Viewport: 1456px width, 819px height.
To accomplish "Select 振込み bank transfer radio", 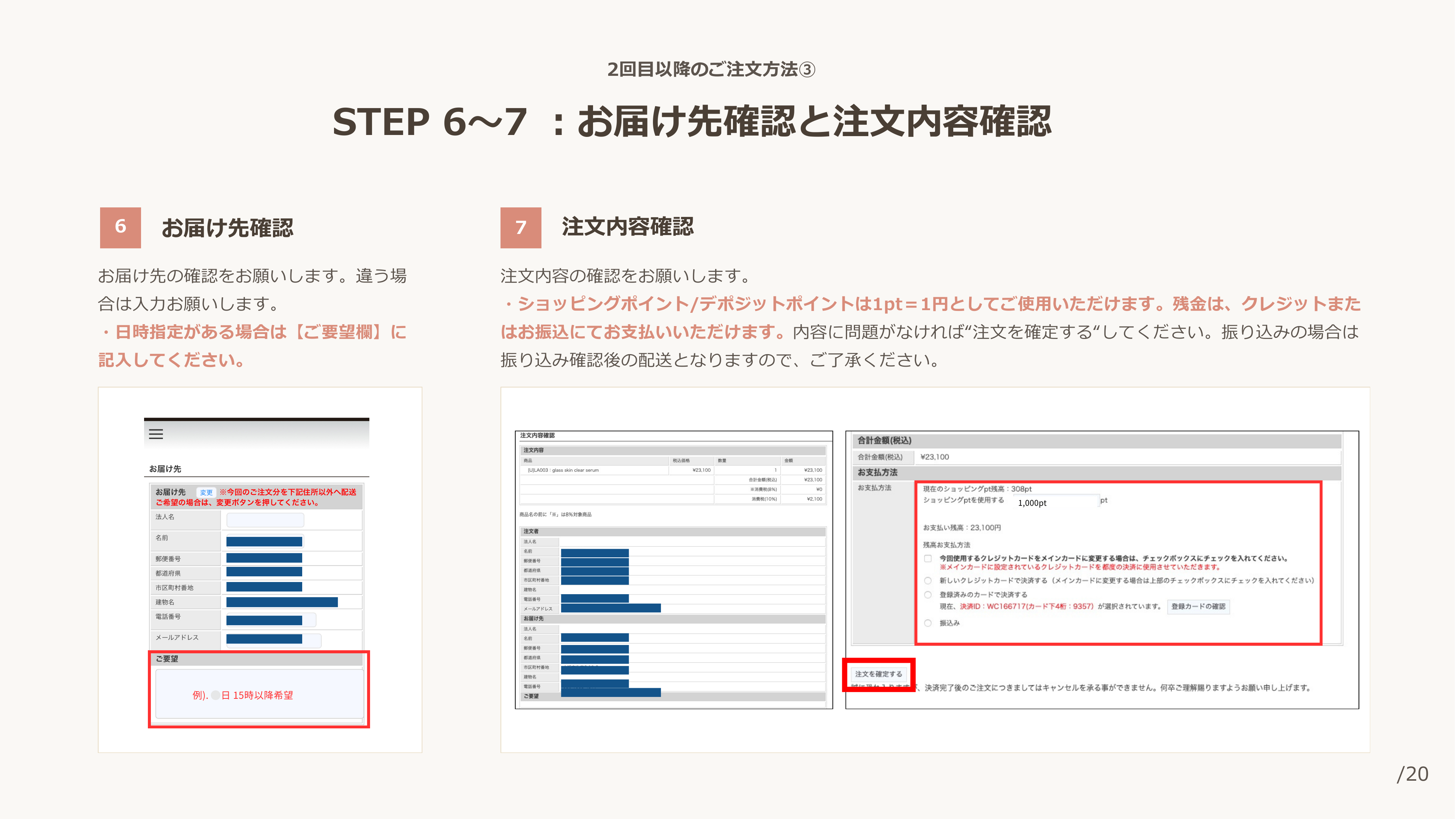I will [x=927, y=623].
